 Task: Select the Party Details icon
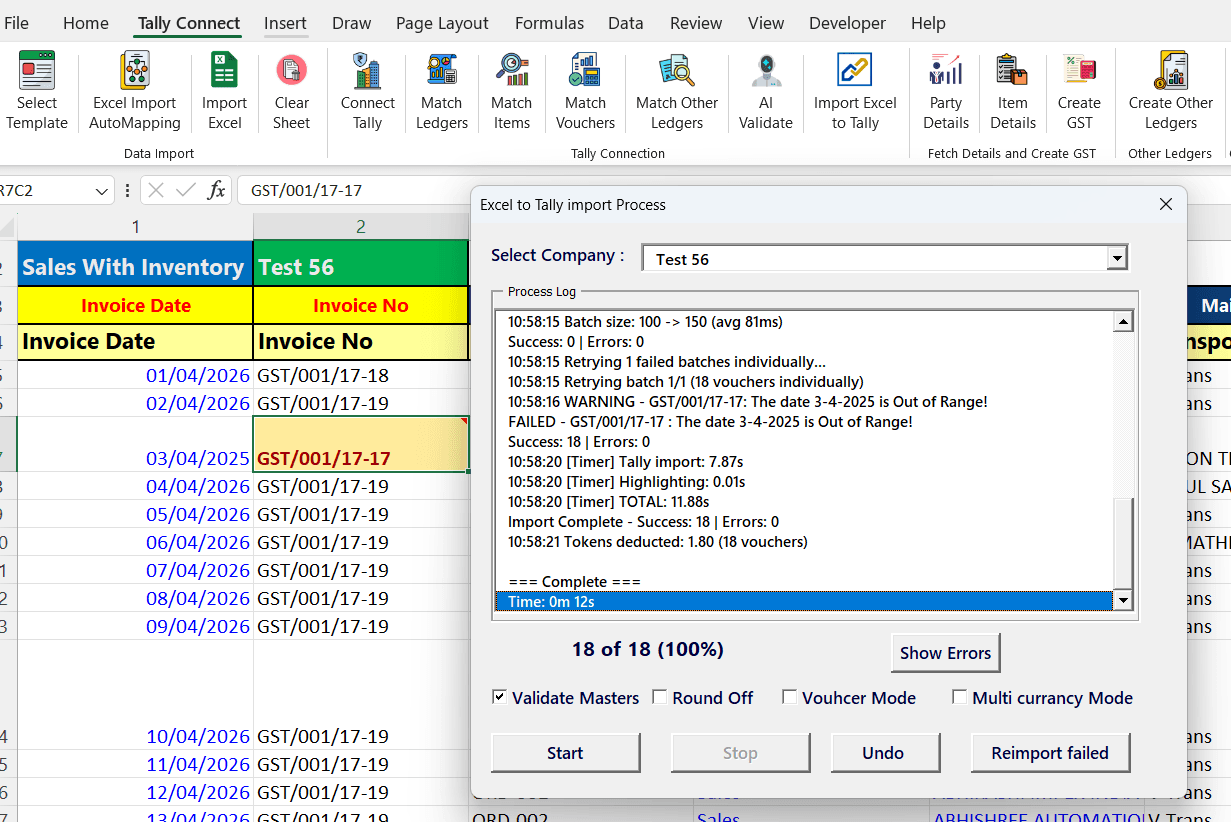[945, 90]
